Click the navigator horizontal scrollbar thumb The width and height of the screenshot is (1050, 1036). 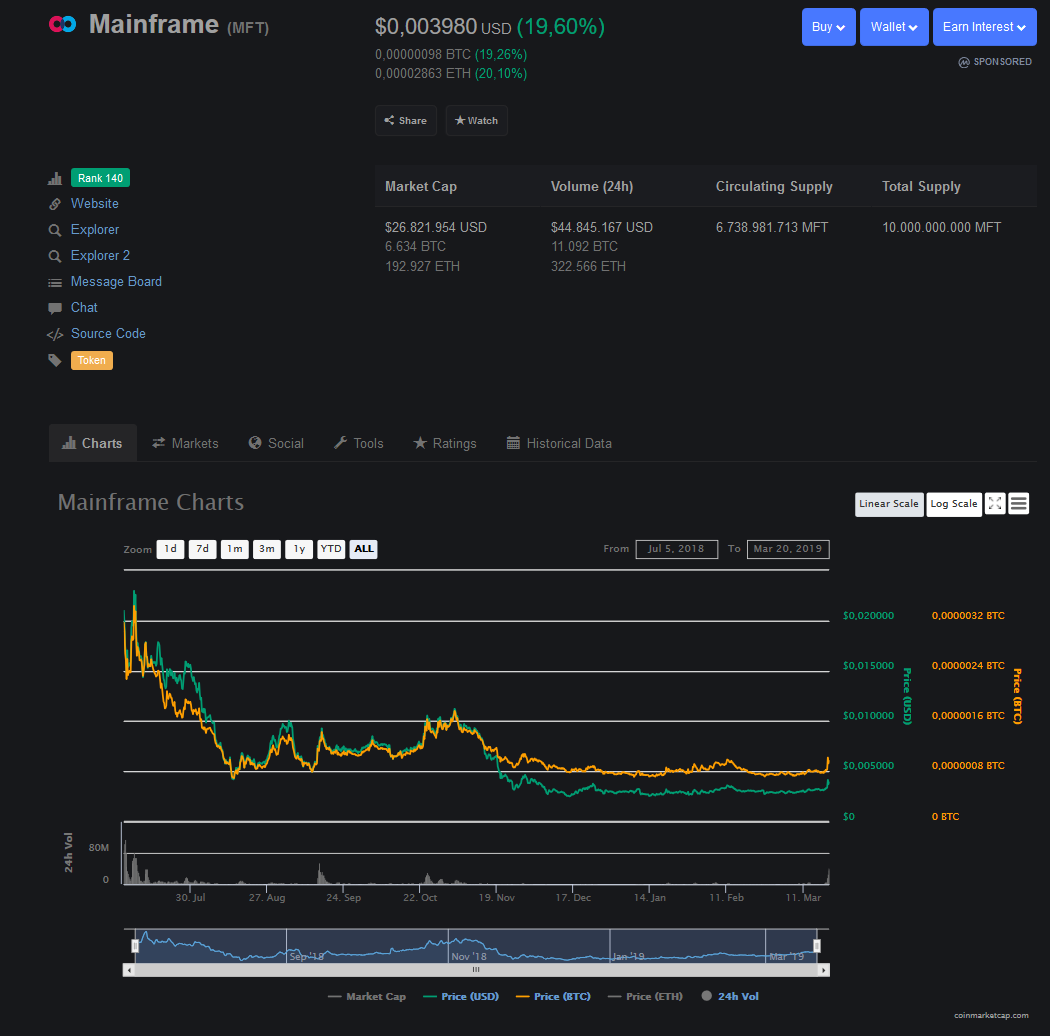tap(476, 970)
